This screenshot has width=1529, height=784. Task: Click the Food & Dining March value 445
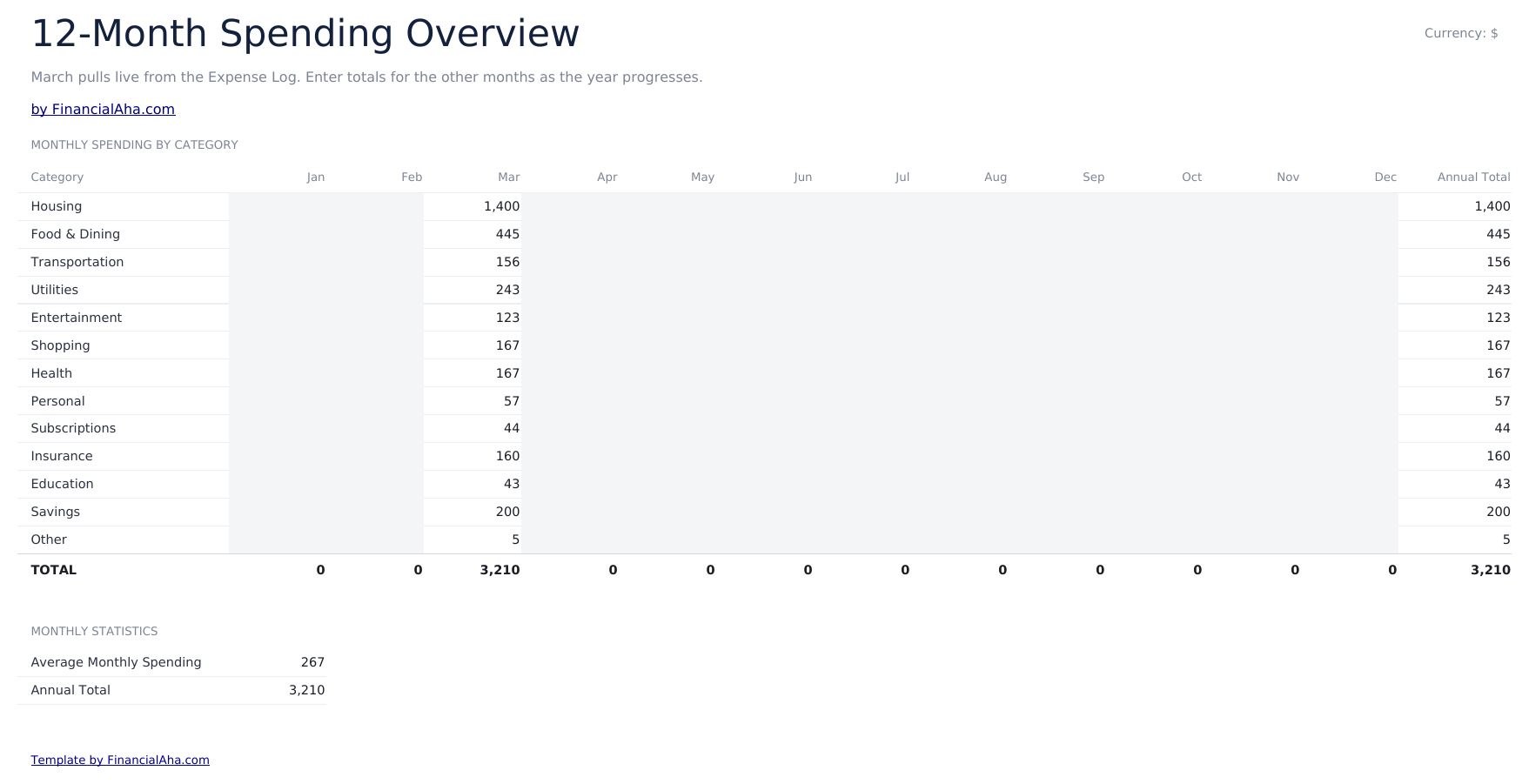click(507, 234)
